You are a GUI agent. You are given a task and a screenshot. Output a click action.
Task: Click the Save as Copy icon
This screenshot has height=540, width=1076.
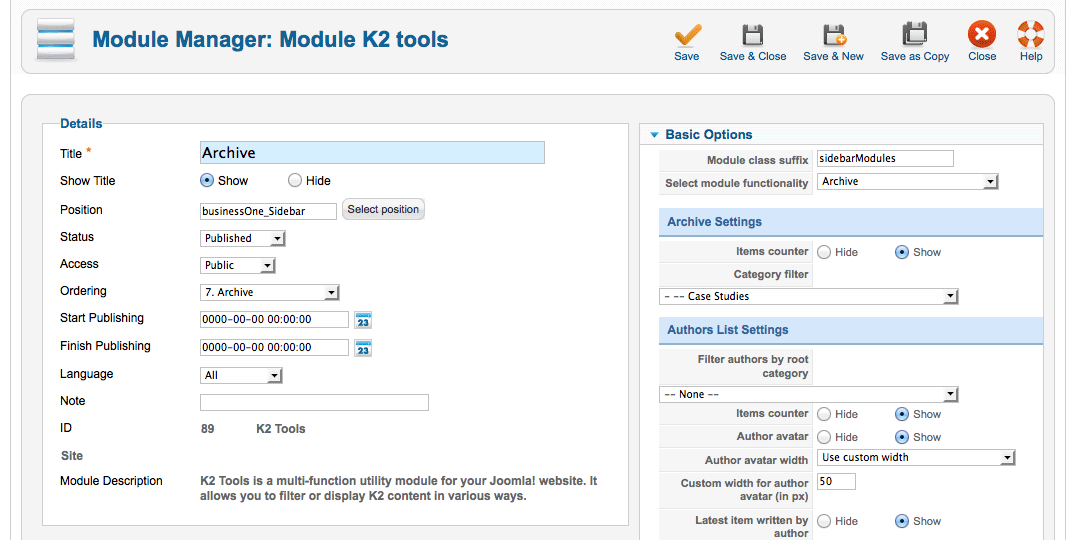tap(915, 35)
